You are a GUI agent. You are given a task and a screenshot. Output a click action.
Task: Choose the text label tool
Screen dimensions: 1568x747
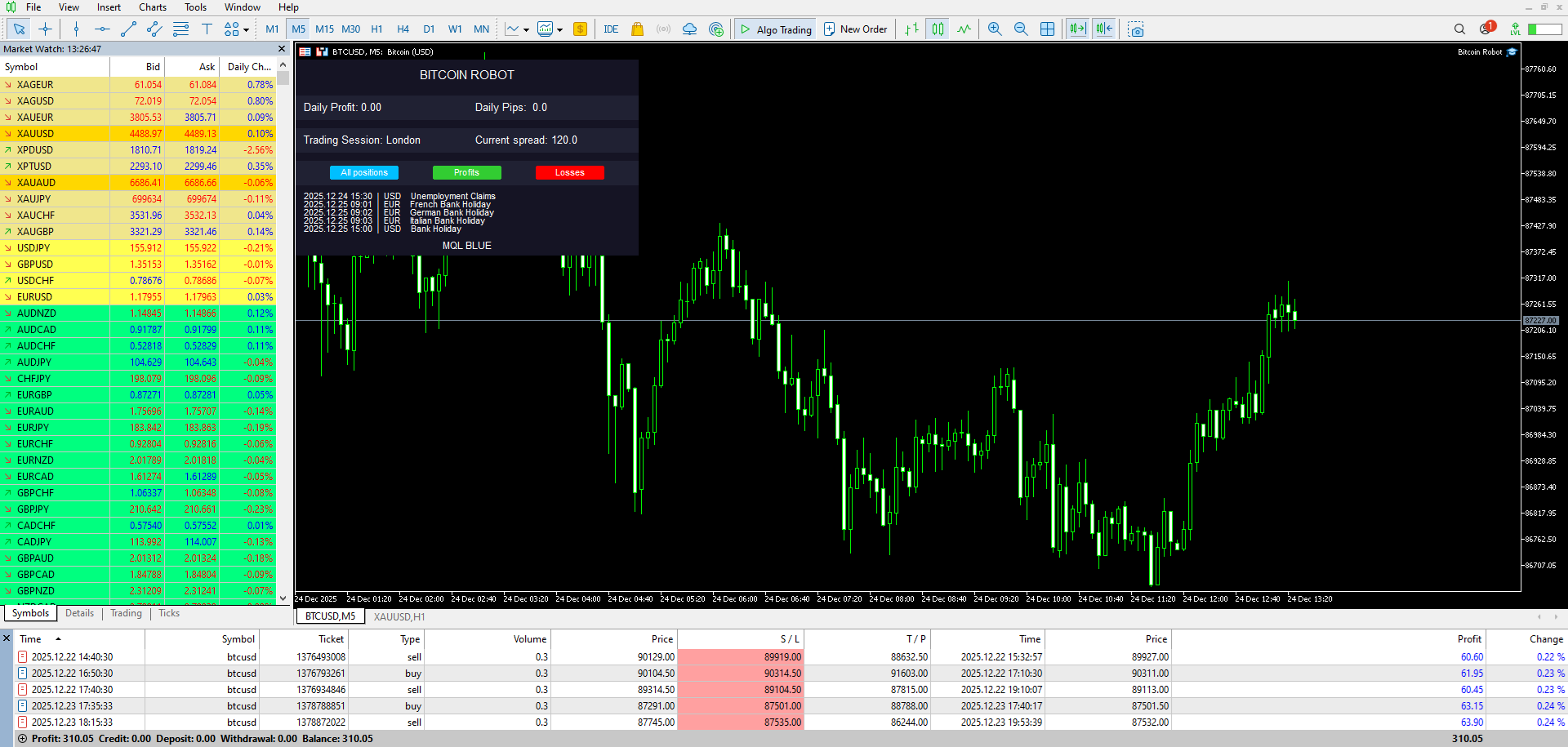(207, 29)
